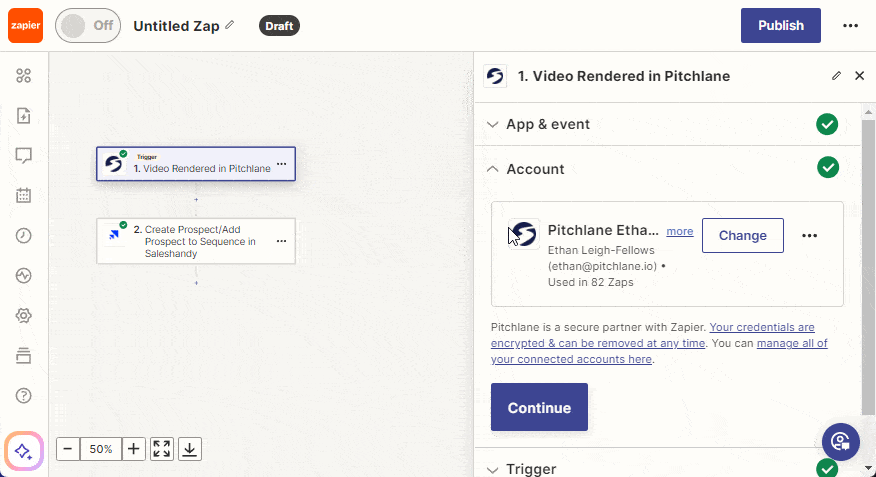Open the apps grid sidebar icon
This screenshot has width=876, height=477.
coord(23,75)
